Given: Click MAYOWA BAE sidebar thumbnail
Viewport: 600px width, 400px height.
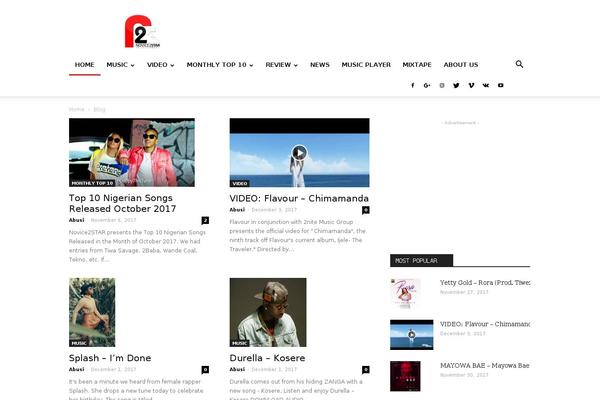Looking at the screenshot, I should pyautogui.click(x=405, y=376).
